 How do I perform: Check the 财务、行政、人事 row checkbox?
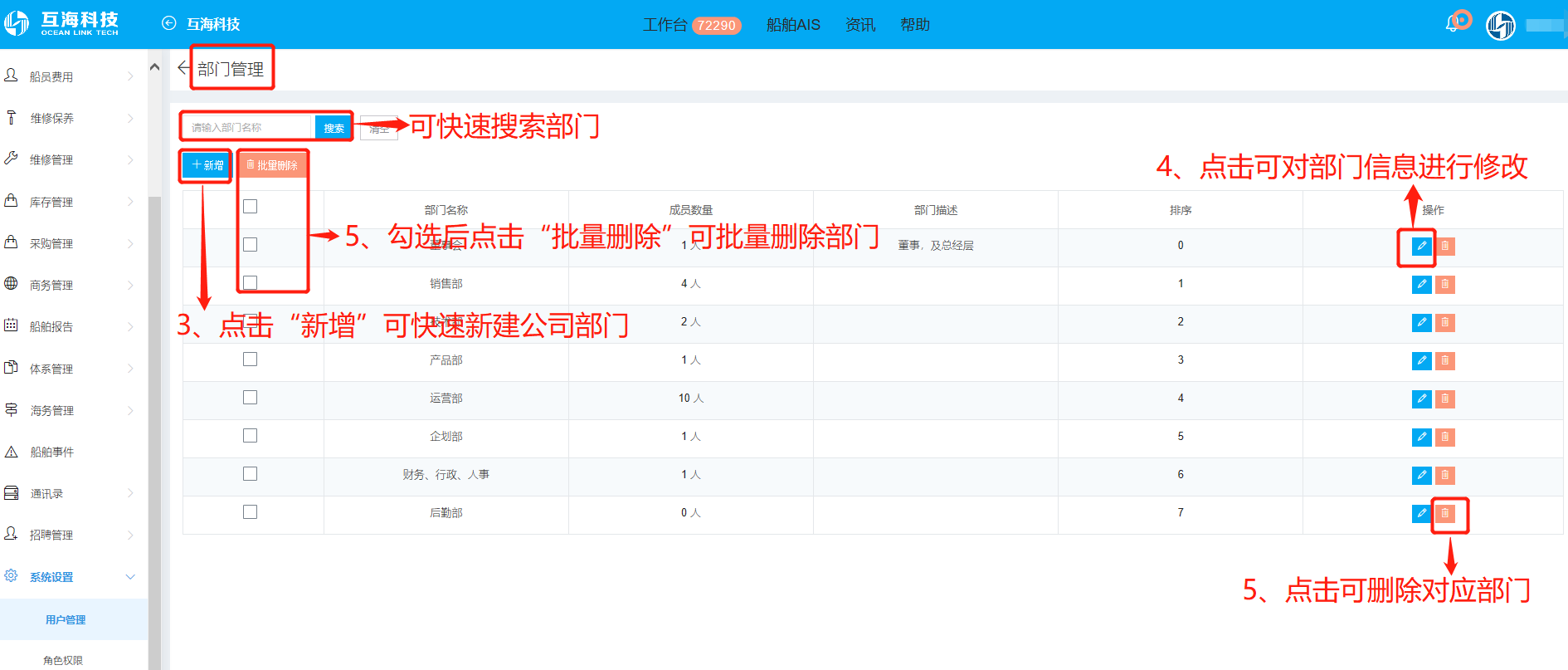coord(250,473)
